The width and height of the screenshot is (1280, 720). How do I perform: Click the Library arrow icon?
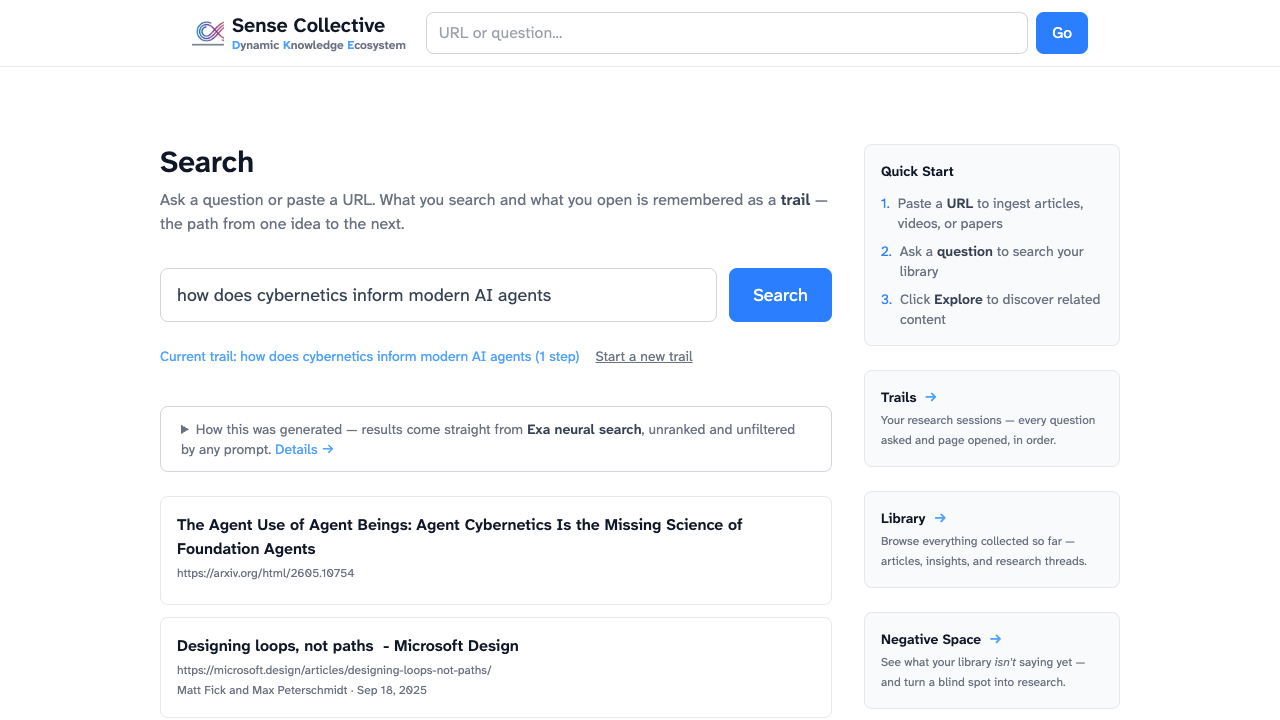(940, 518)
